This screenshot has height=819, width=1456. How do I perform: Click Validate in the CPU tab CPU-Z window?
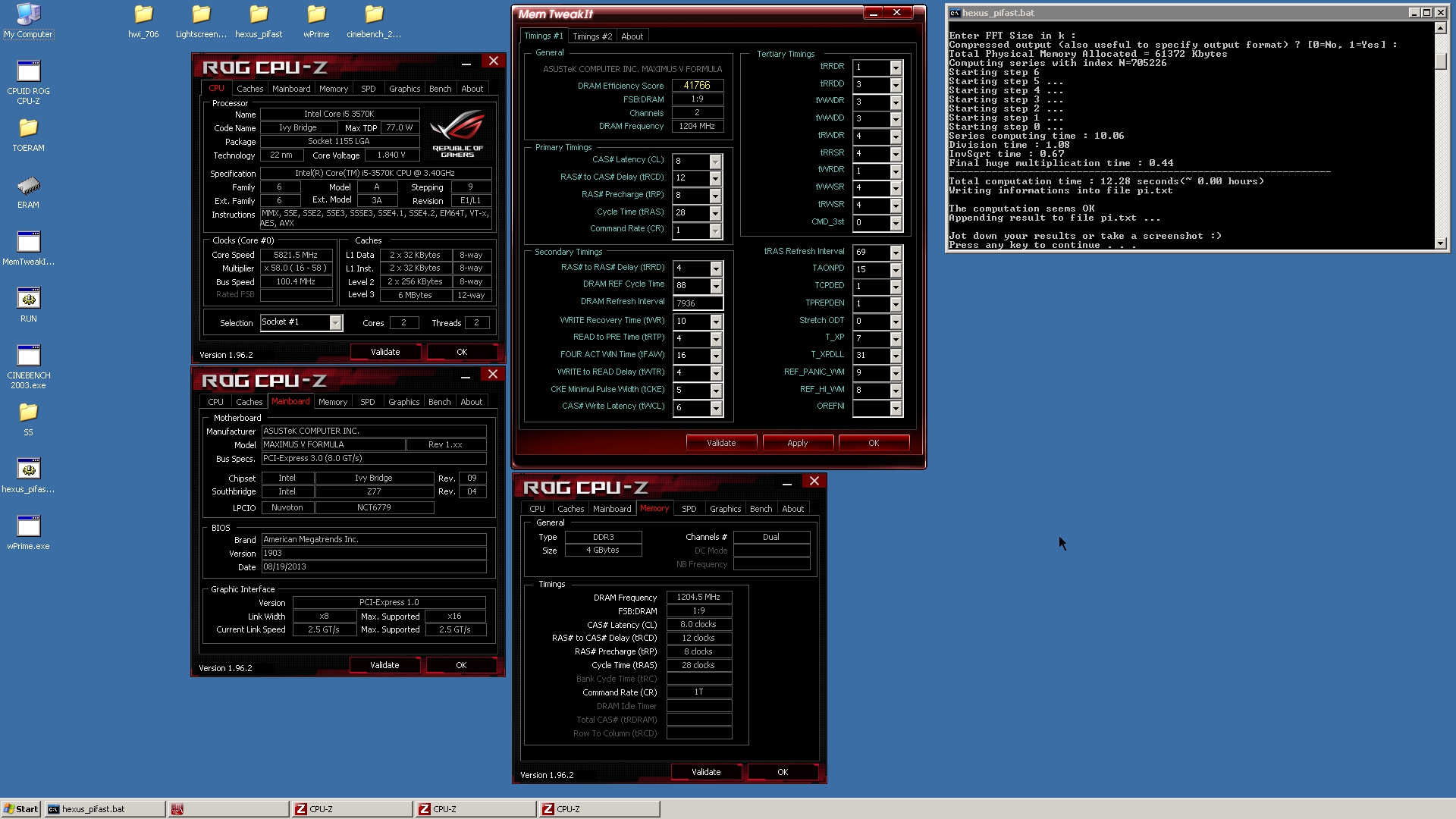385,352
